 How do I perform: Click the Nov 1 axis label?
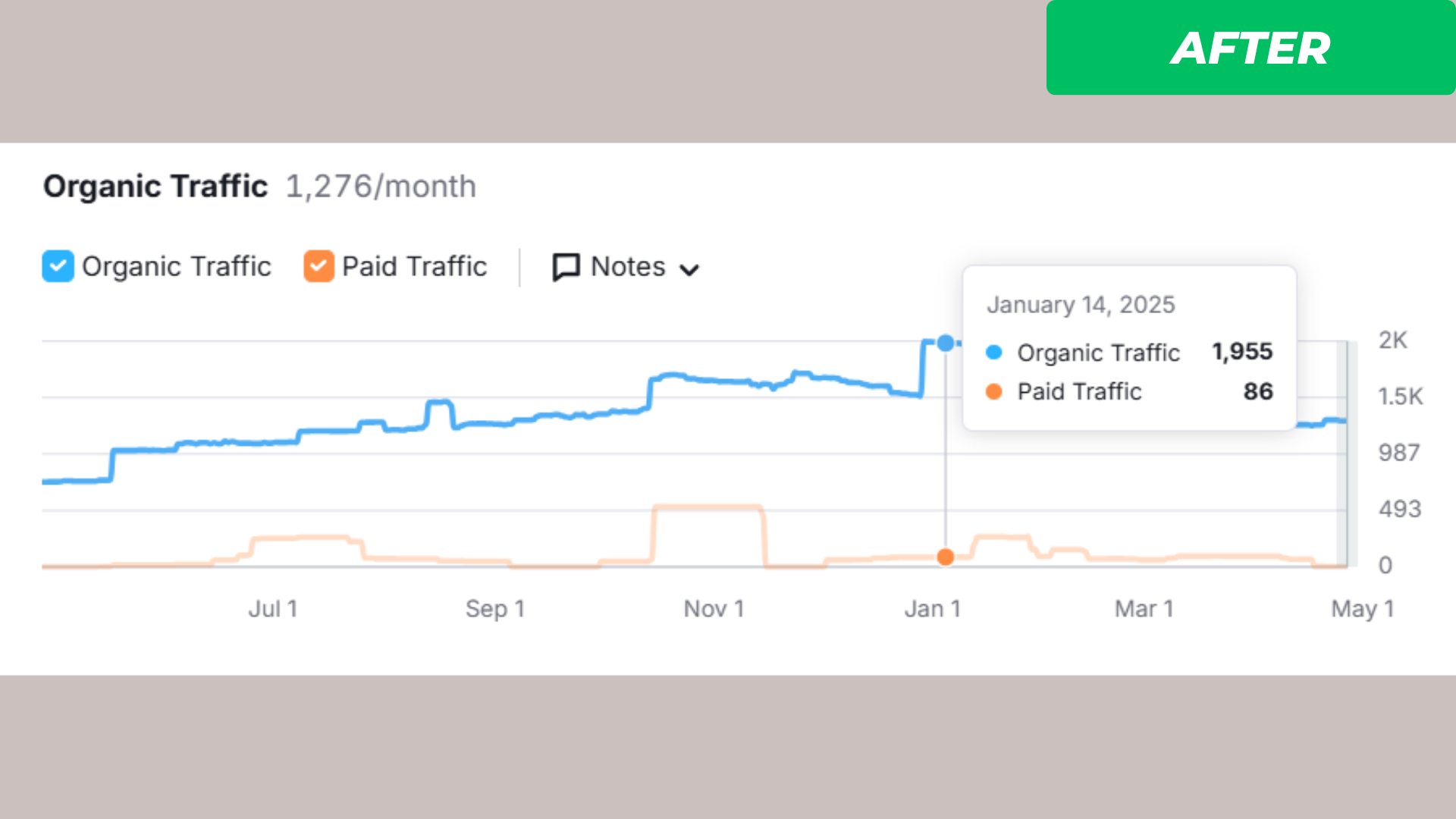coord(713,609)
